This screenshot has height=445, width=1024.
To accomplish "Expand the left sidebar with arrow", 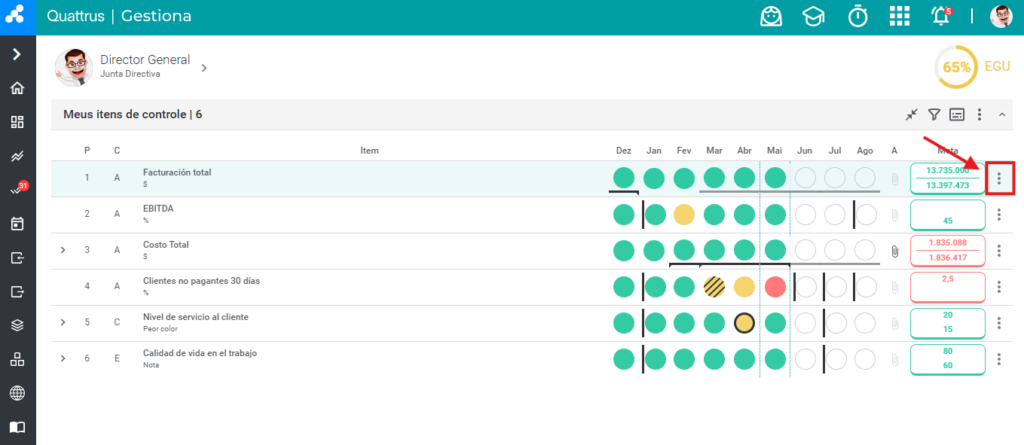I will click(18, 54).
